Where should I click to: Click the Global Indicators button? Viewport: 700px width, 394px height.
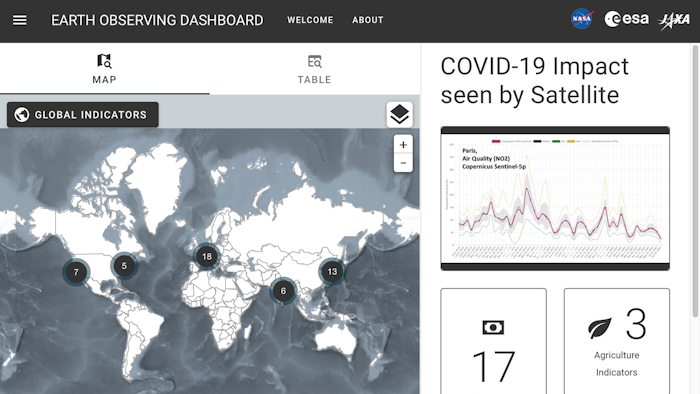pyautogui.click(x=83, y=115)
